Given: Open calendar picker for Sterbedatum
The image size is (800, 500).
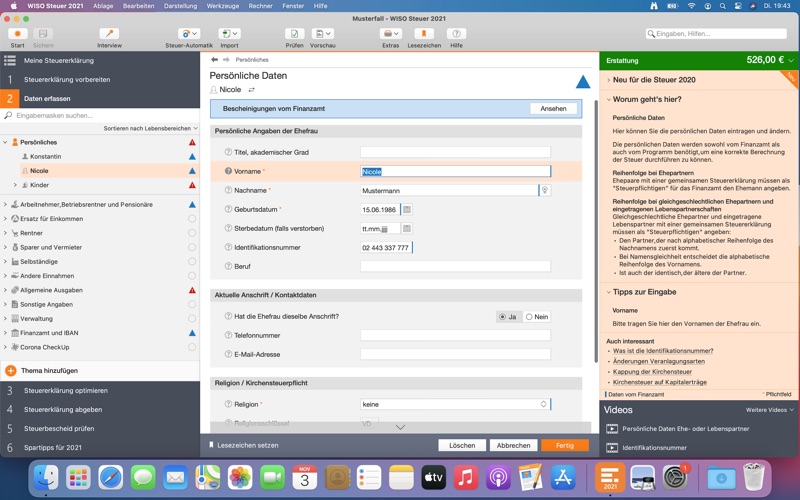Looking at the screenshot, I should tap(407, 228).
